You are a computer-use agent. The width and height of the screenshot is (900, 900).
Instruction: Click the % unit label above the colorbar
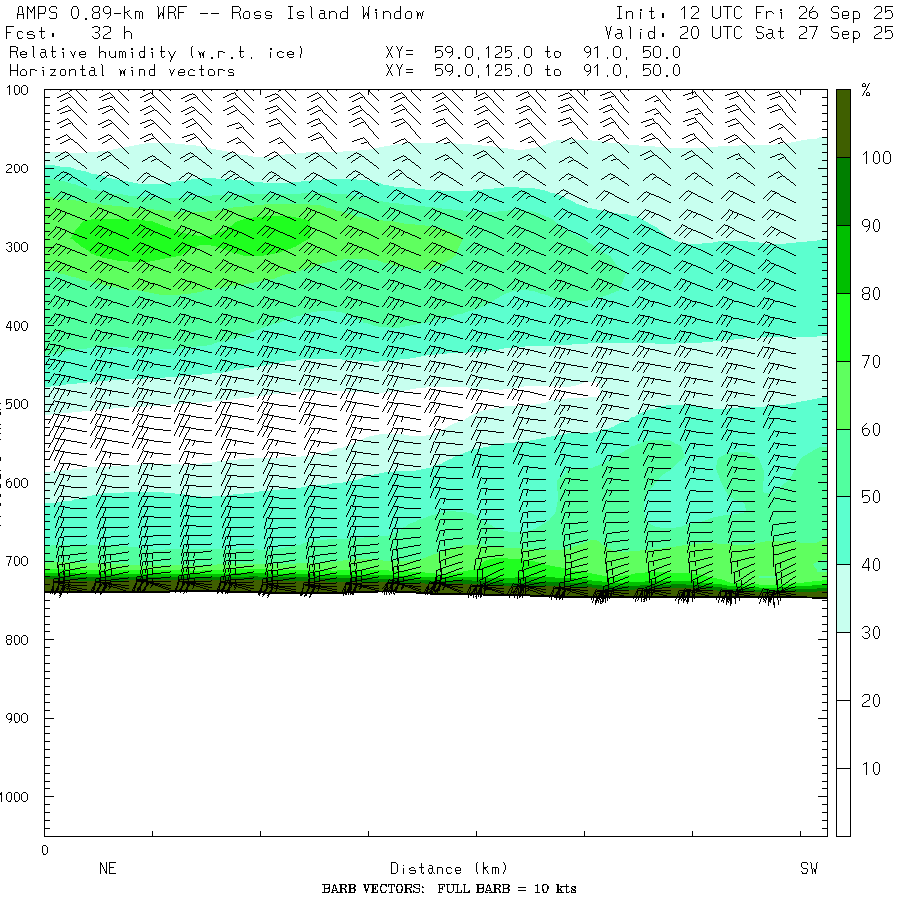pos(866,90)
